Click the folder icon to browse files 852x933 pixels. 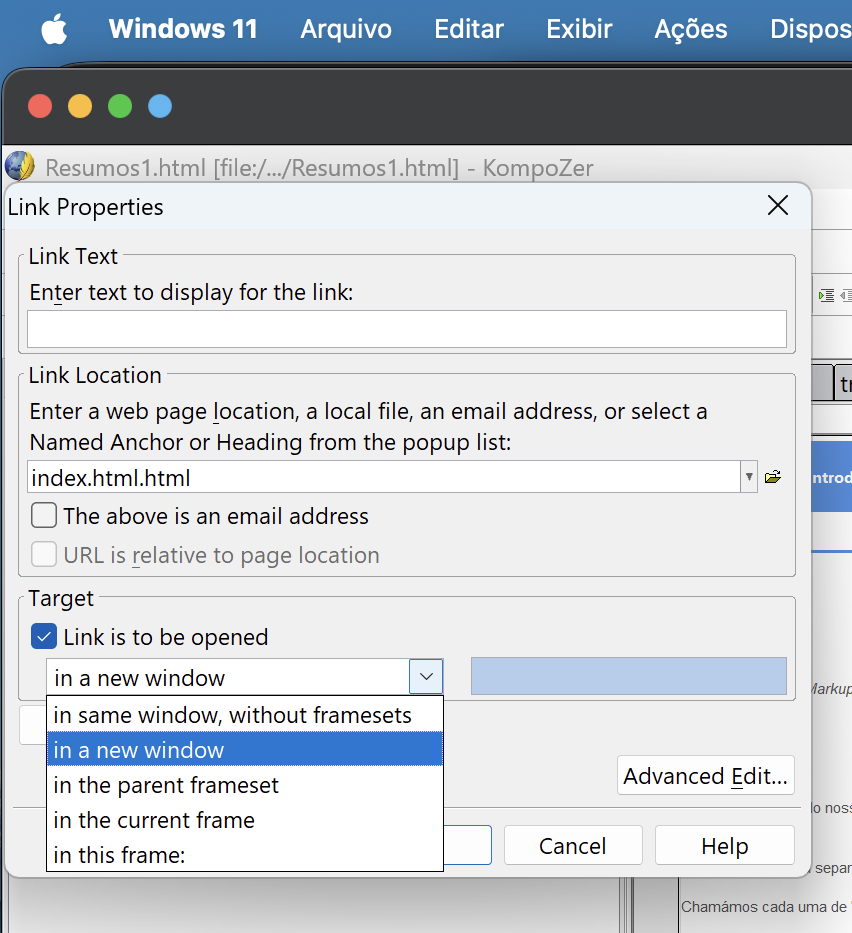coord(772,477)
